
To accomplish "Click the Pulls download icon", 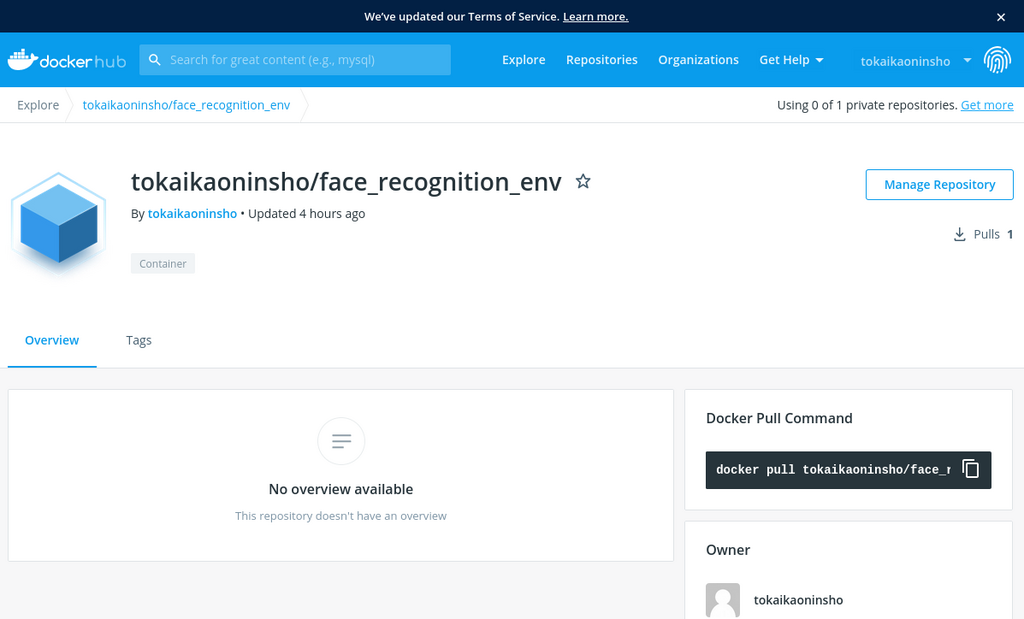I will click(x=959, y=234).
